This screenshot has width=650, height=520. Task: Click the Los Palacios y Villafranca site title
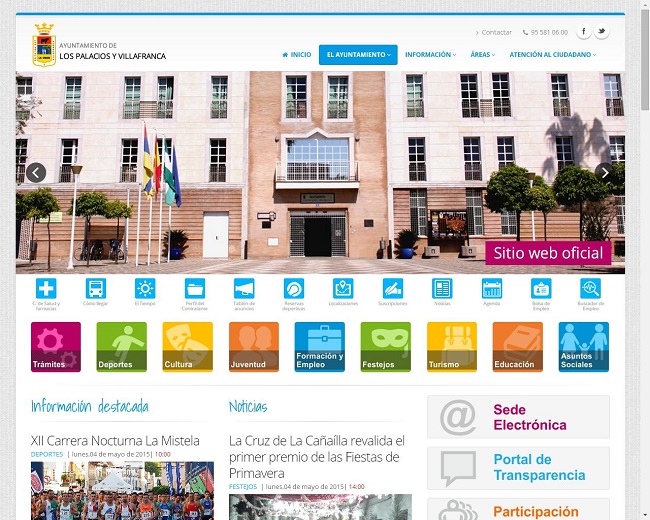[x=112, y=56]
